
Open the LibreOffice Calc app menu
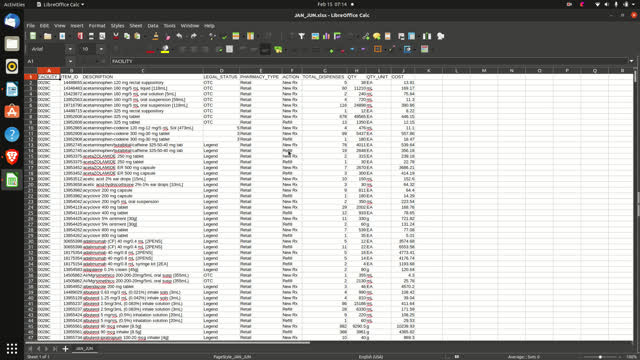(60, 4)
